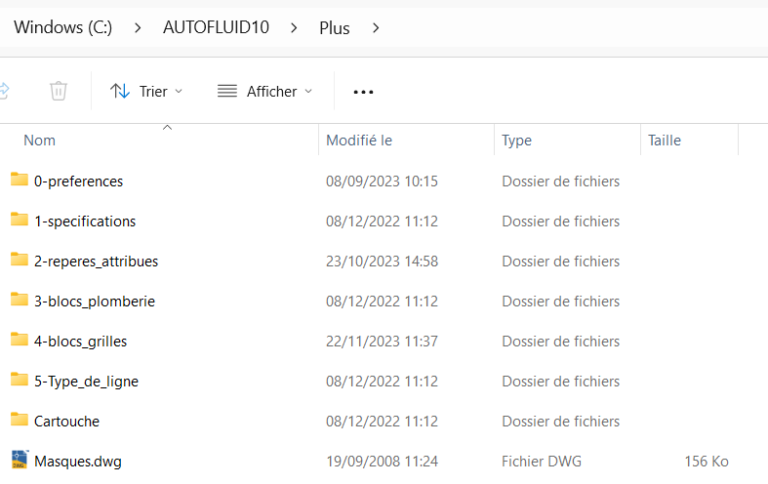Open the three-dots more options menu
Image resolution: width=768 pixels, height=484 pixels.
pyautogui.click(x=363, y=92)
